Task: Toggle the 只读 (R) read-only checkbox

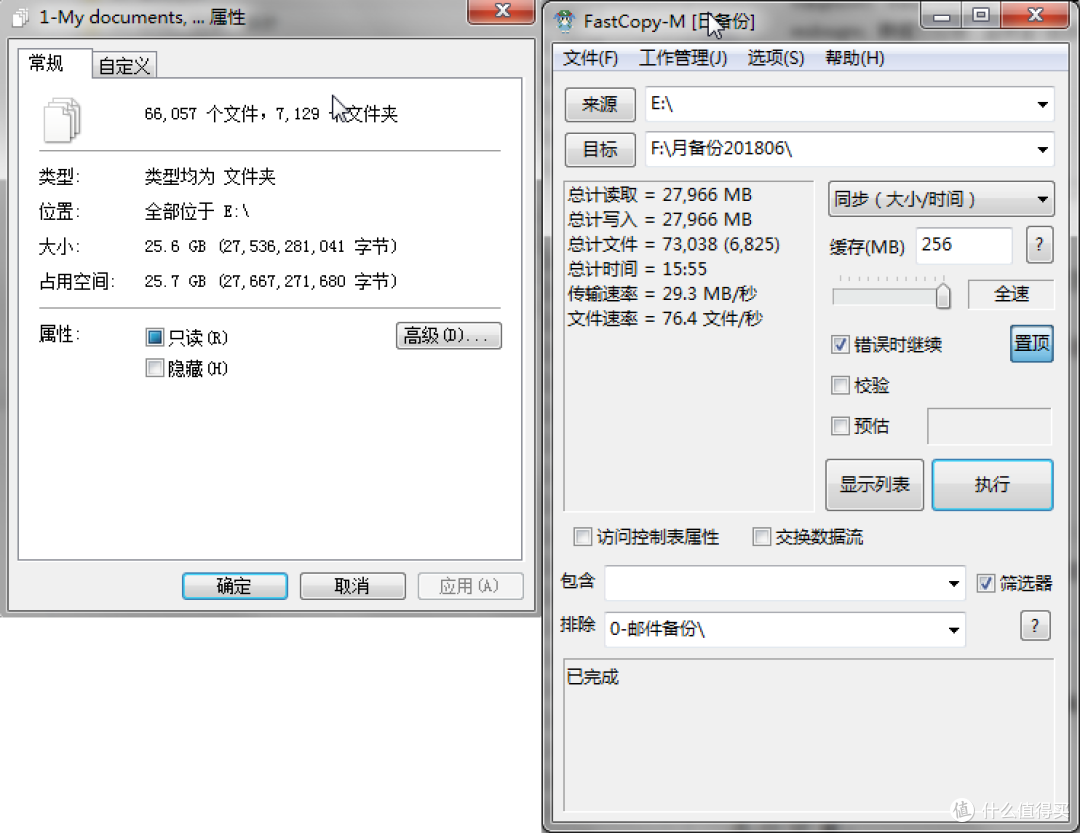Action: pyautogui.click(x=154, y=337)
